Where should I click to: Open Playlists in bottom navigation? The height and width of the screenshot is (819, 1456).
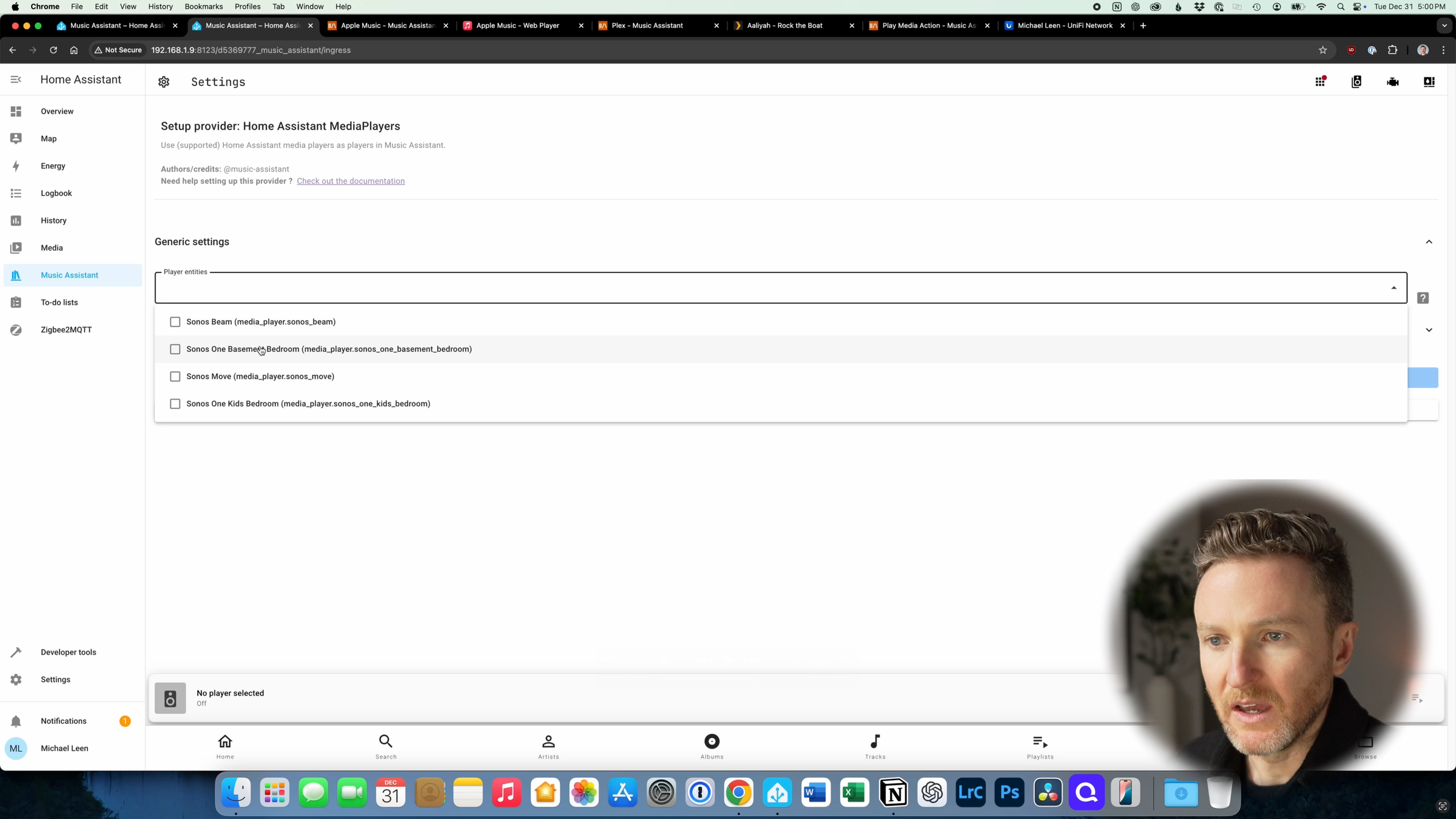pos(1040,746)
